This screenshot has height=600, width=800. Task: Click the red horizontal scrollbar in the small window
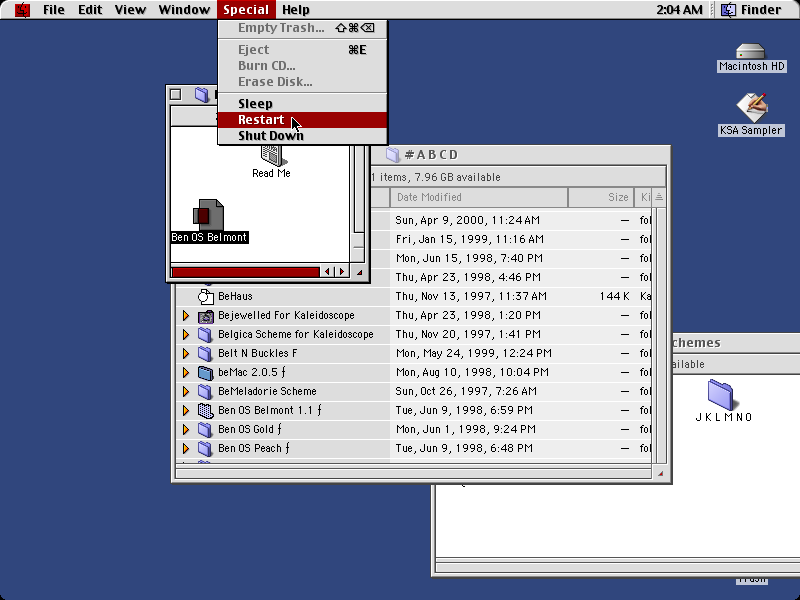click(x=246, y=272)
